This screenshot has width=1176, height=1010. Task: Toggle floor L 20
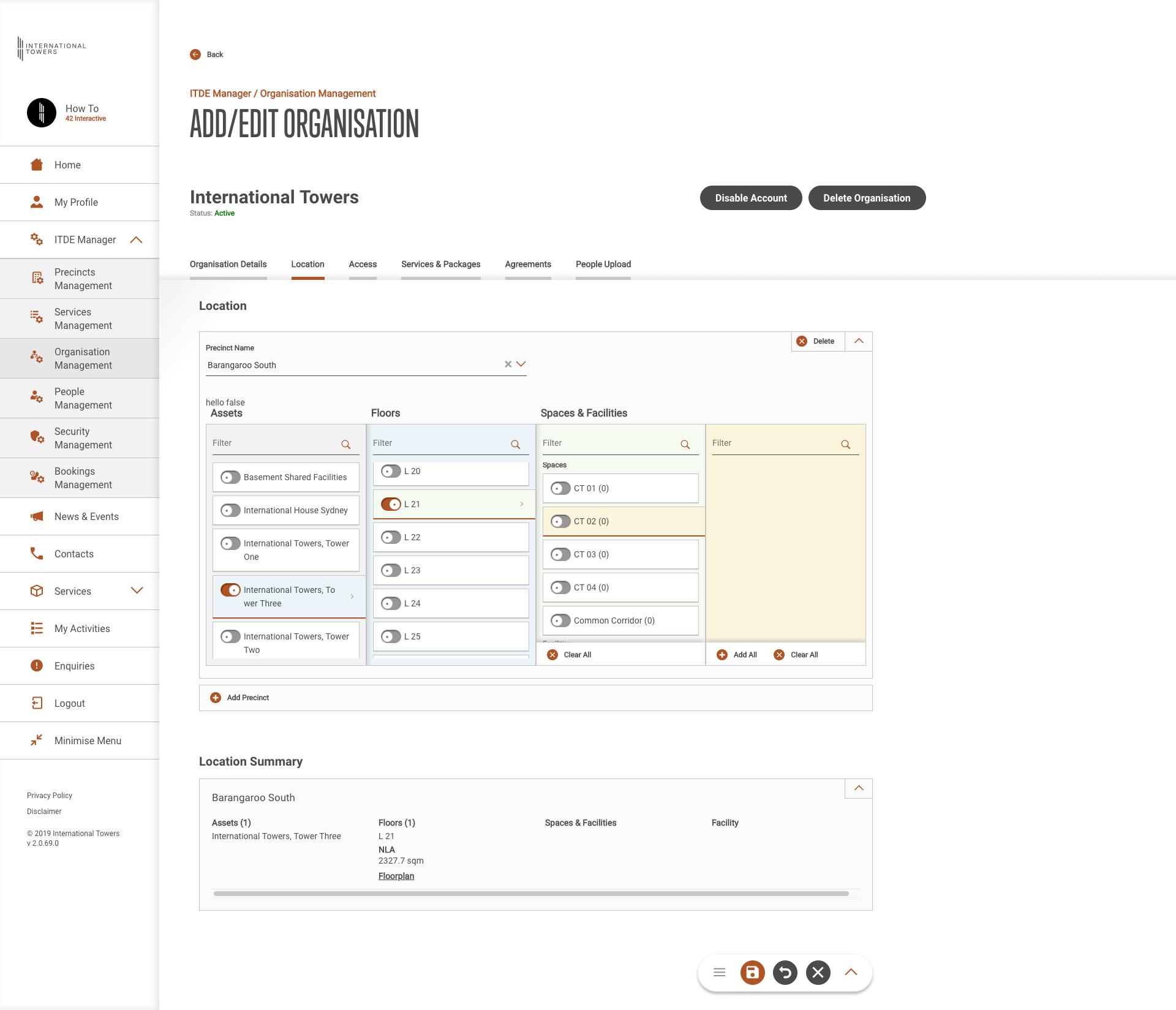pos(391,471)
